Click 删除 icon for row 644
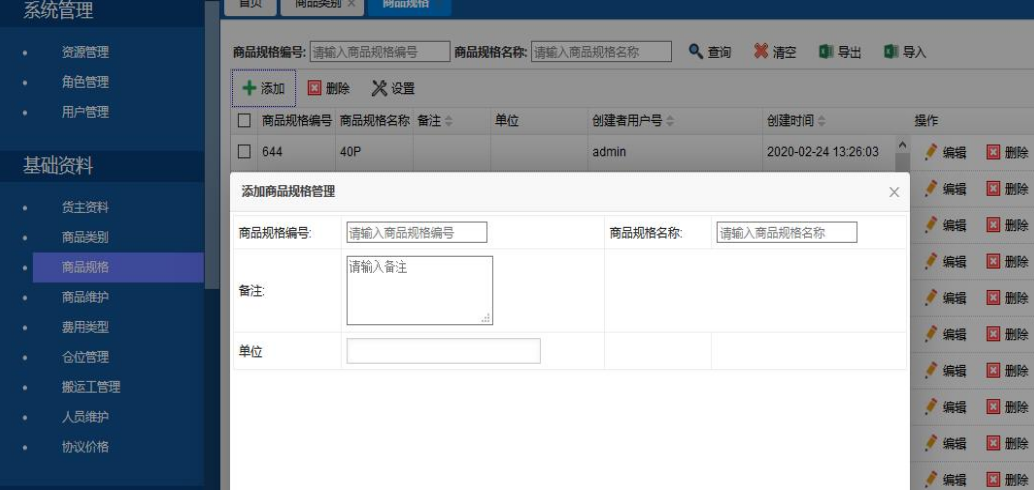 (x=993, y=152)
